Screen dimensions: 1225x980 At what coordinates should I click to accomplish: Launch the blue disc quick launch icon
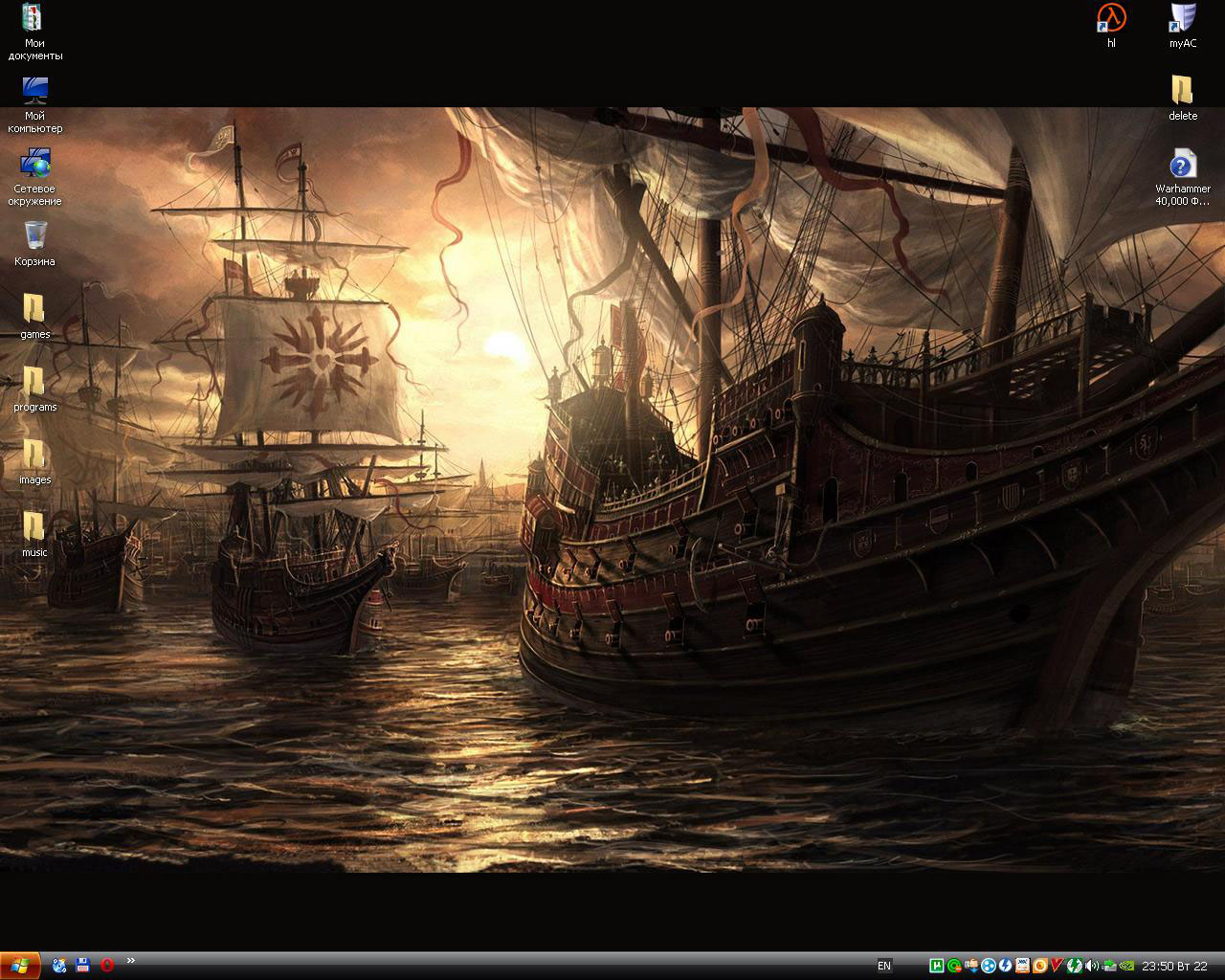click(59, 965)
